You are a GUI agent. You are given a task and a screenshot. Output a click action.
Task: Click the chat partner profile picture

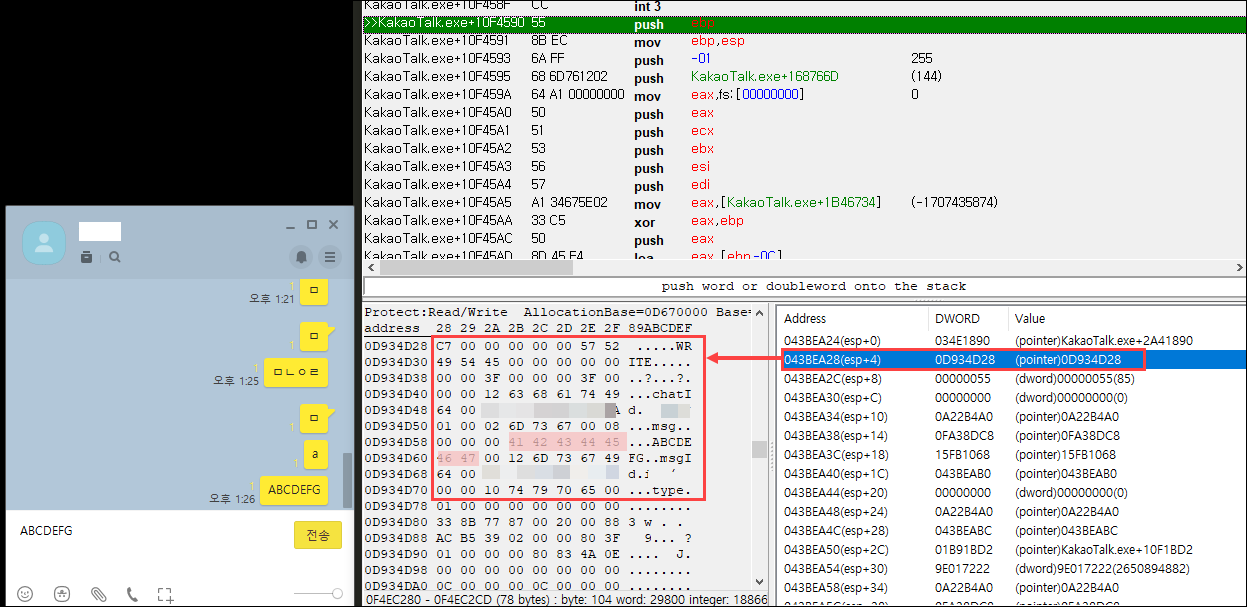click(x=45, y=243)
